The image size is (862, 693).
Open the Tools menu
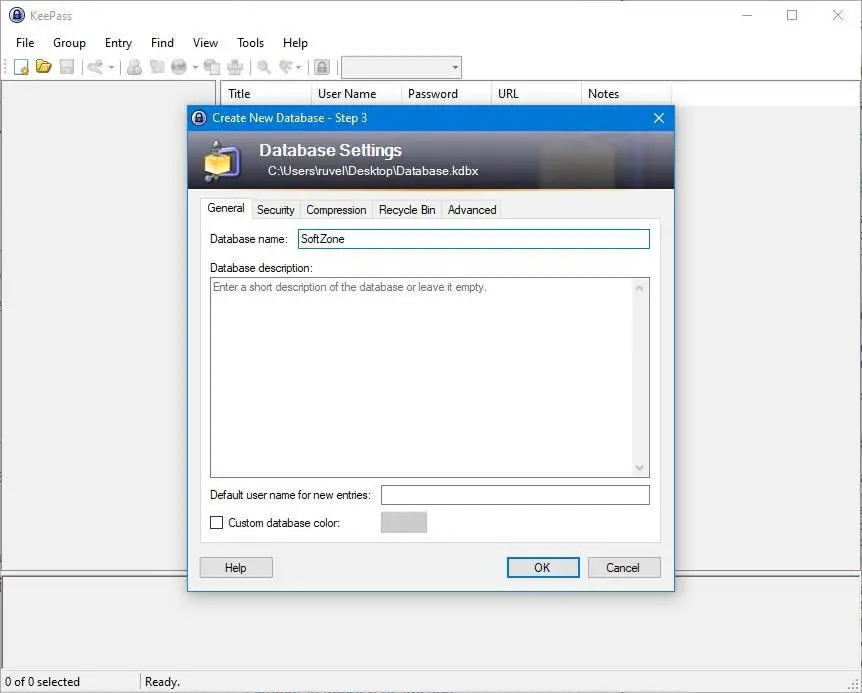click(x=250, y=43)
